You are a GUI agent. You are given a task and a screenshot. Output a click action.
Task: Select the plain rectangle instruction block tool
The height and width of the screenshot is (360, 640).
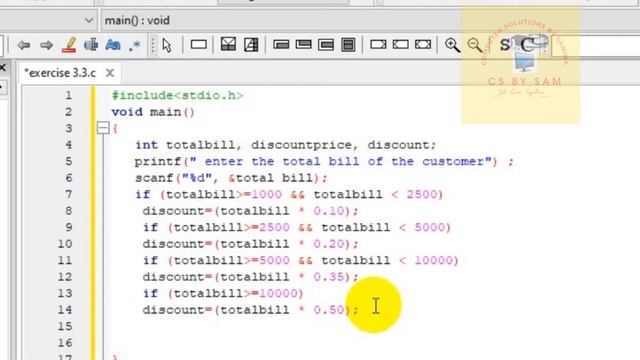198,44
